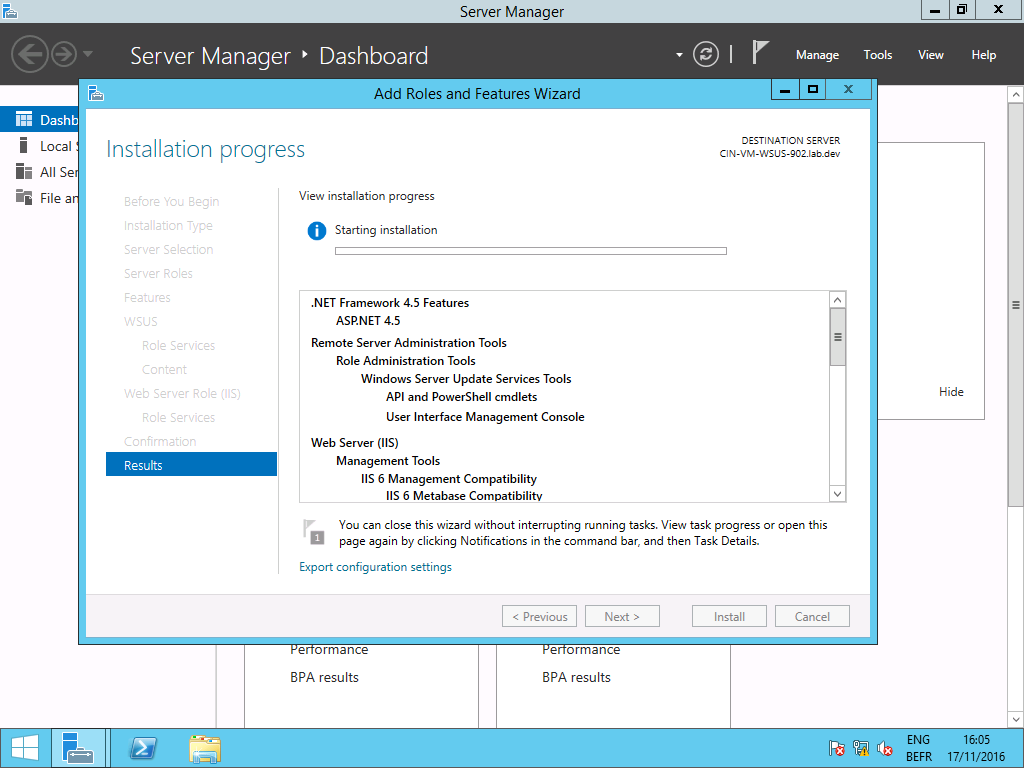Click the Action Center flag tray icon

[836, 748]
